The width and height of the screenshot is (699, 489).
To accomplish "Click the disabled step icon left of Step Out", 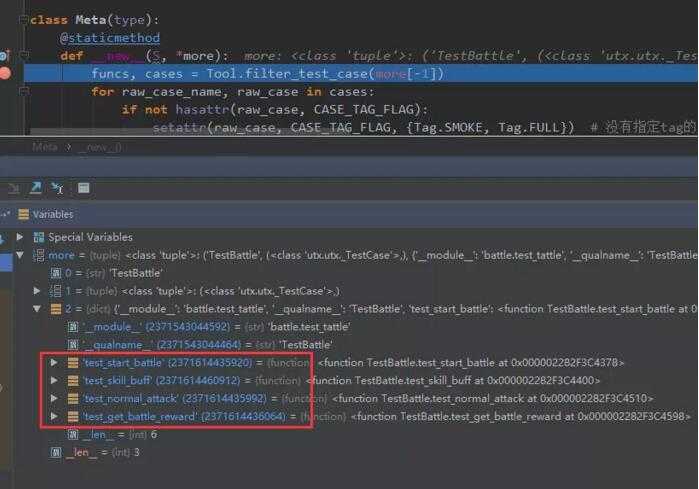I will pos(13,189).
